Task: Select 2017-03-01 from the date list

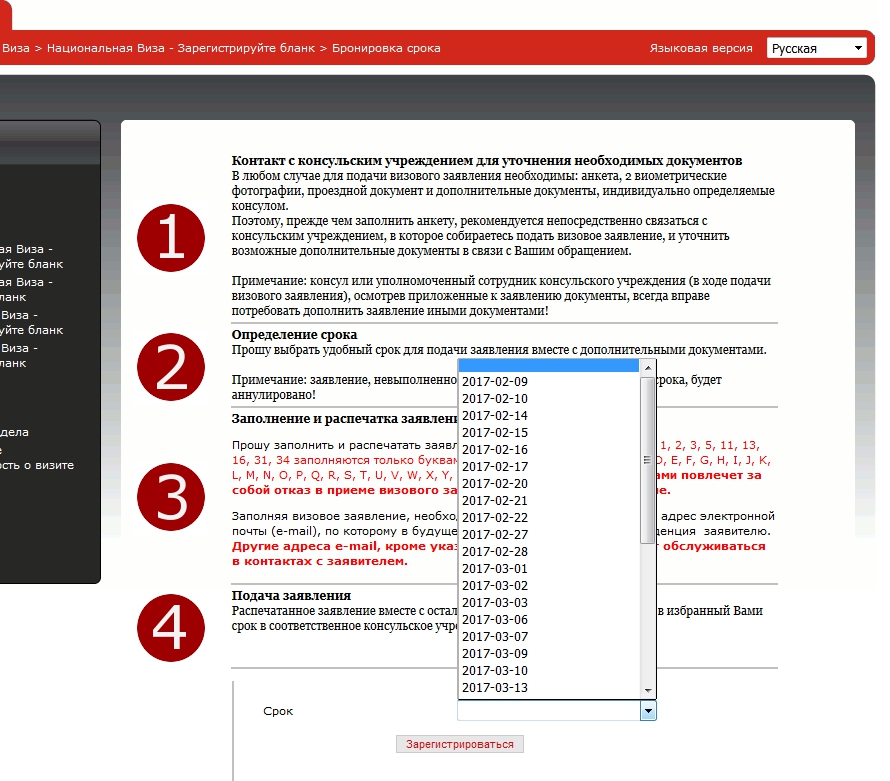Action: coord(549,569)
